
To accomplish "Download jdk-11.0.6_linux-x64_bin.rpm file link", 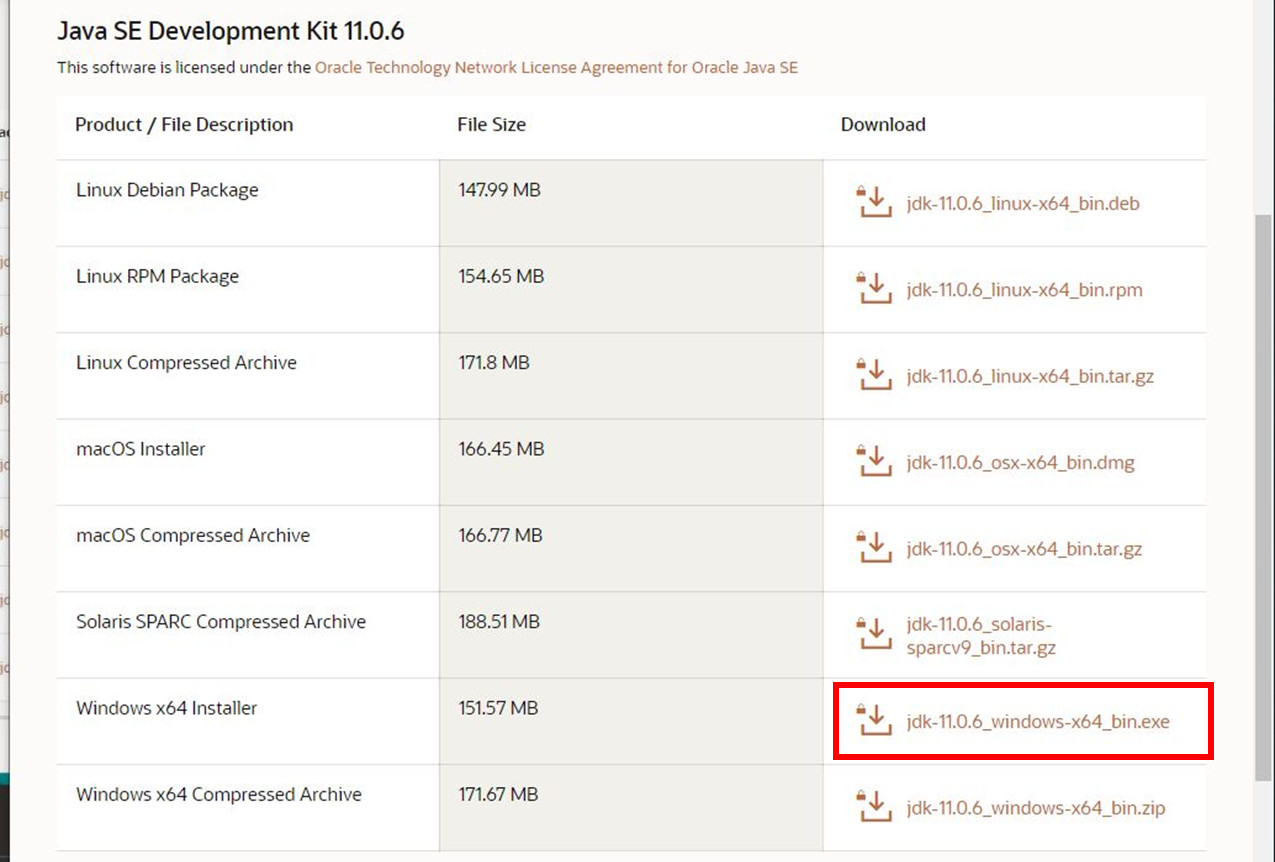I will [x=1024, y=290].
